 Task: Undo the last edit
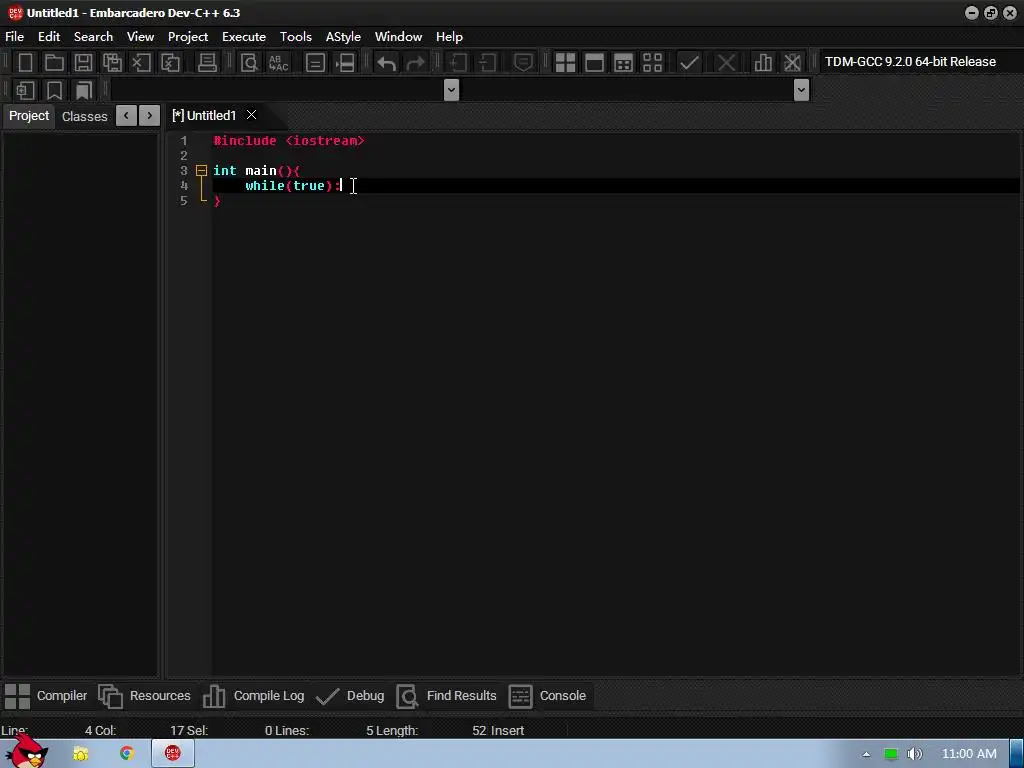(386, 63)
